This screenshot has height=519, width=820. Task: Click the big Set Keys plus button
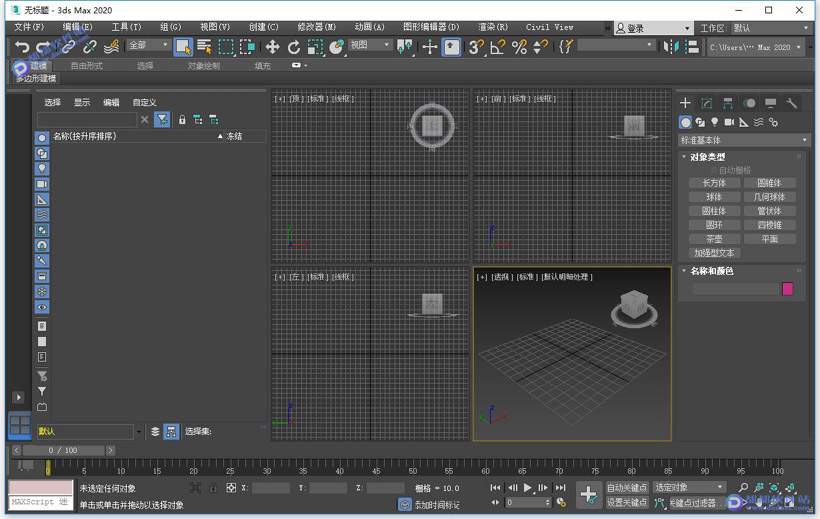pos(588,494)
